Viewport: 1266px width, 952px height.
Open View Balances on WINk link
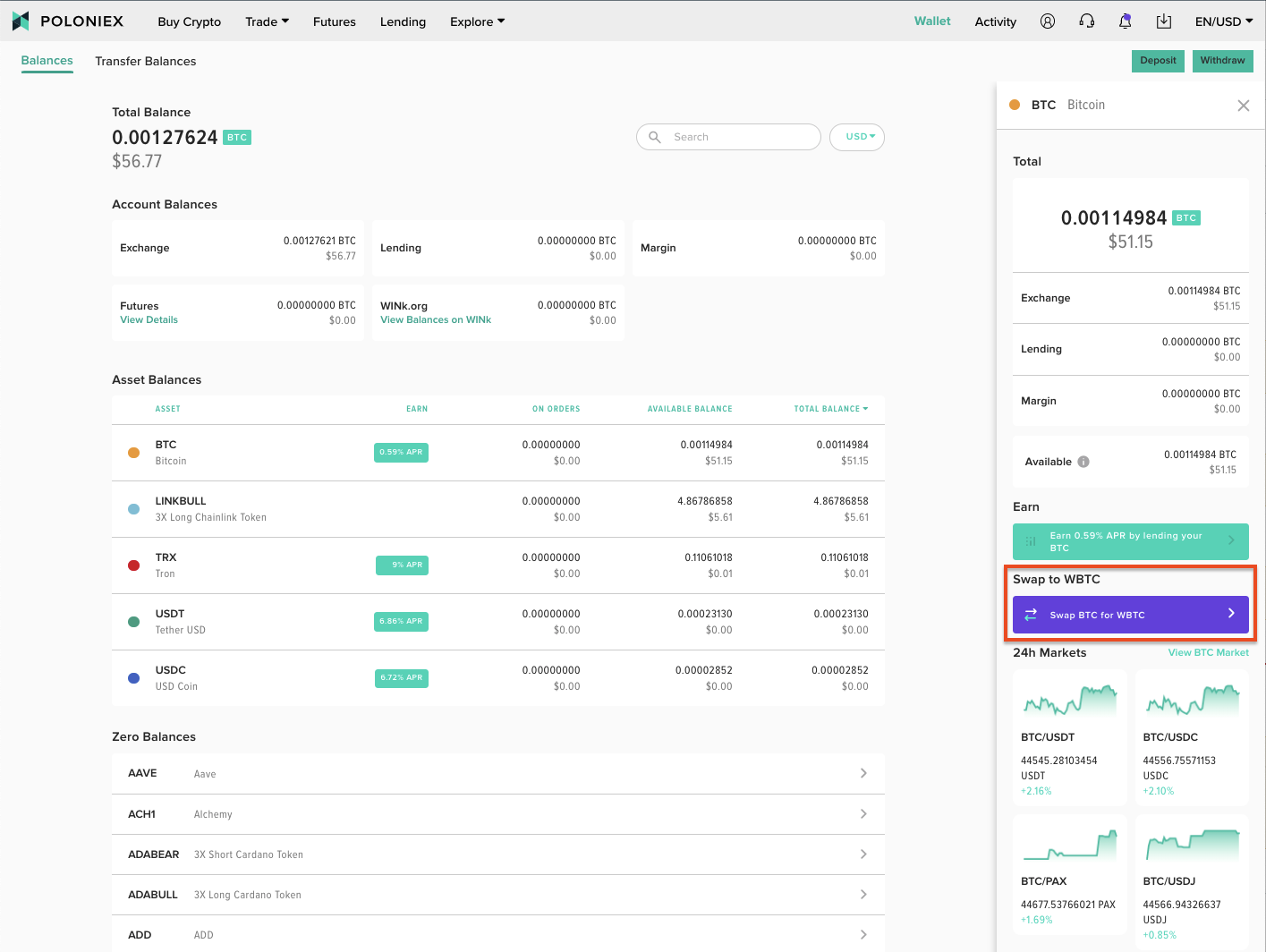pyautogui.click(x=436, y=319)
